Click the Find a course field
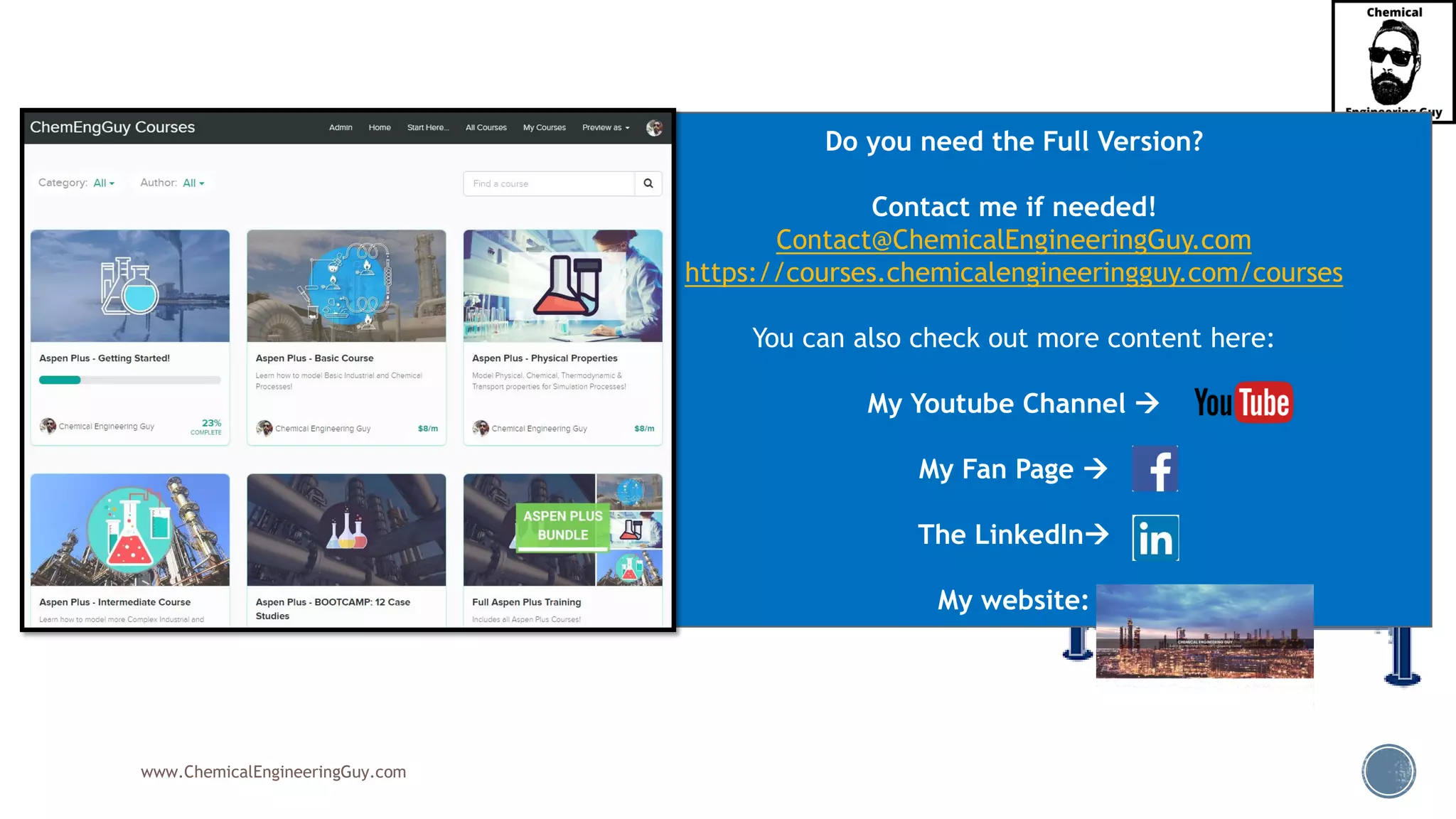1456x819 pixels. point(549,183)
